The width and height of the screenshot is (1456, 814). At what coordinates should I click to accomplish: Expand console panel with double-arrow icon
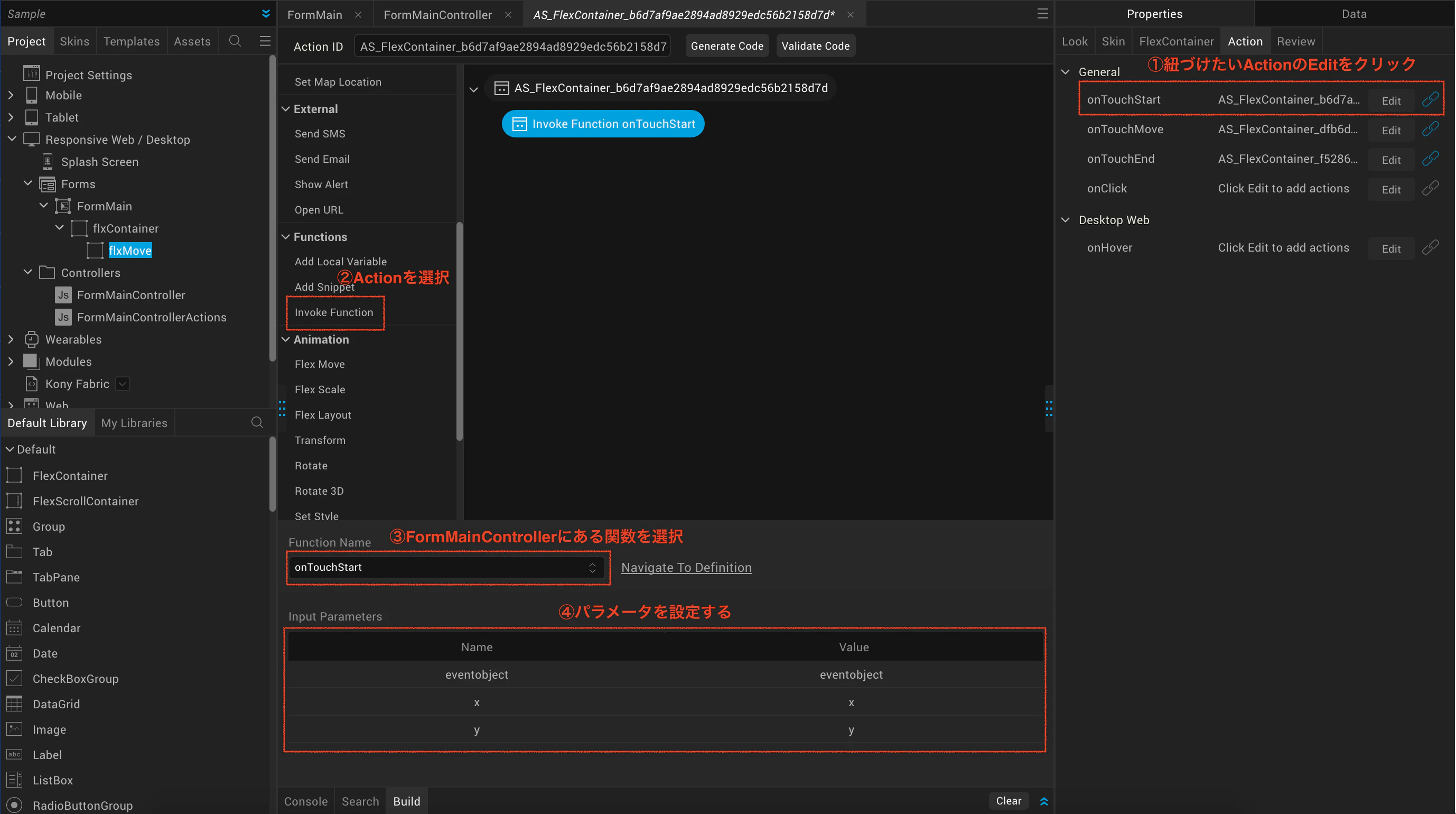(1044, 801)
